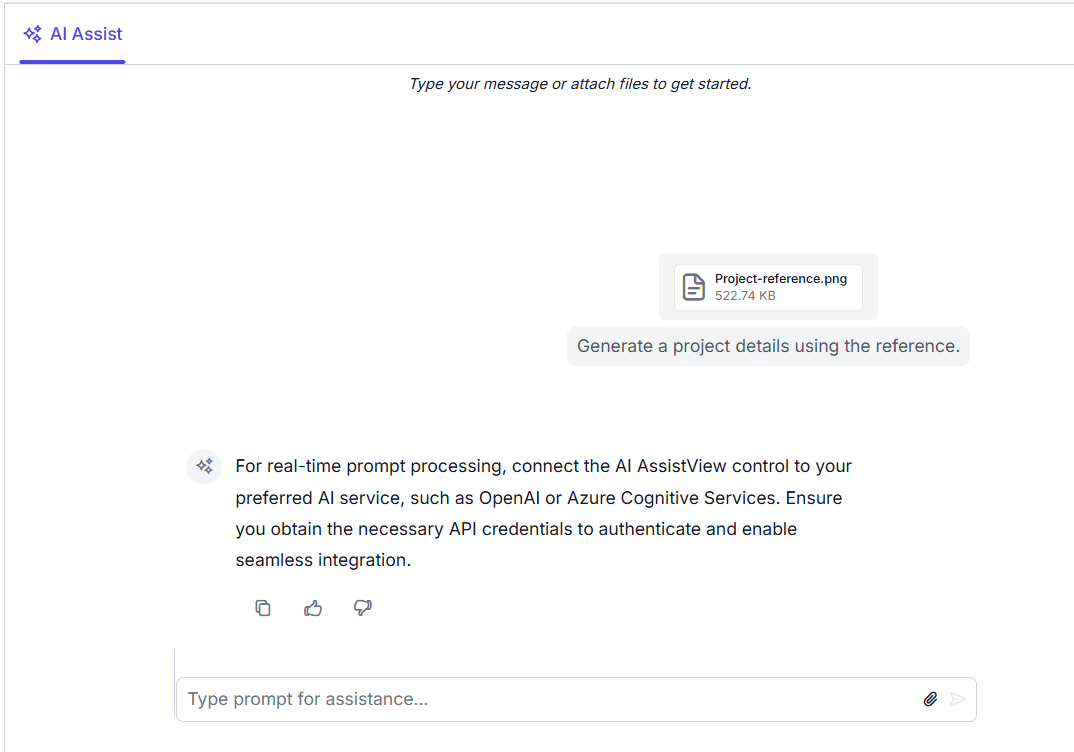Image resolution: width=1074 pixels, height=752 pixels.
Task: Select the 'Generate a project details' message bubble
Action: (x=768, y=346)
